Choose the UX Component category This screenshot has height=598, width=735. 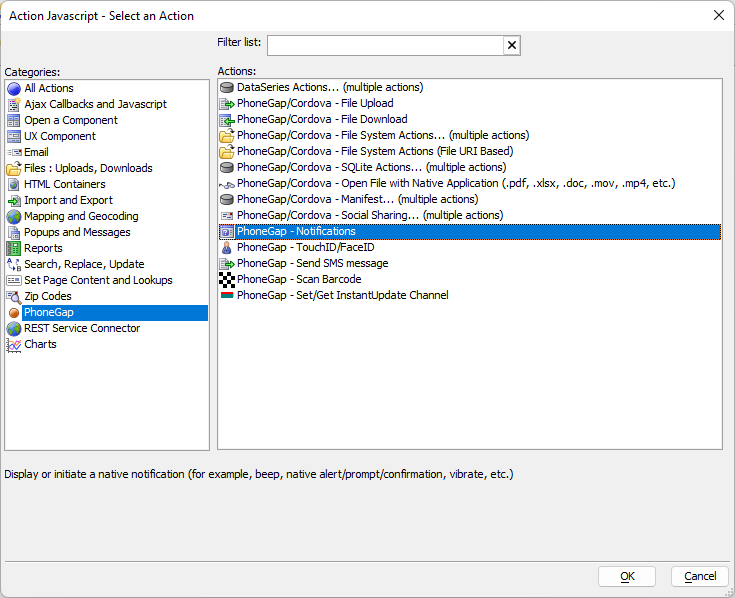click(60, 136)
